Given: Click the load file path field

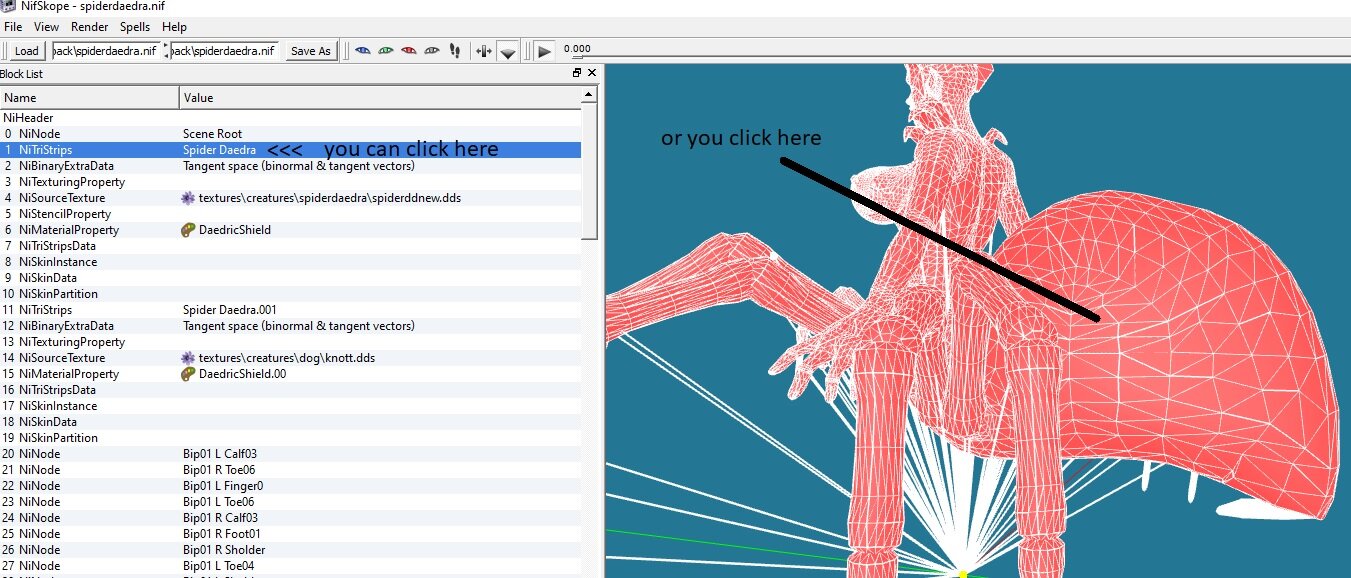Looking at the screenshot, I should coord(104,50).
